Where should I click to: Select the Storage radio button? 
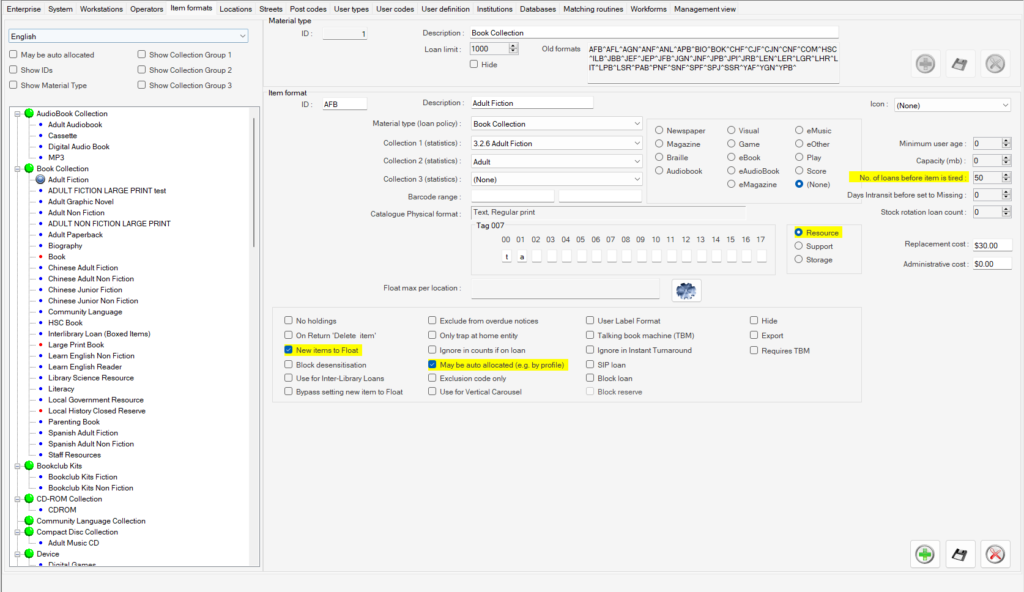point(798,259)
